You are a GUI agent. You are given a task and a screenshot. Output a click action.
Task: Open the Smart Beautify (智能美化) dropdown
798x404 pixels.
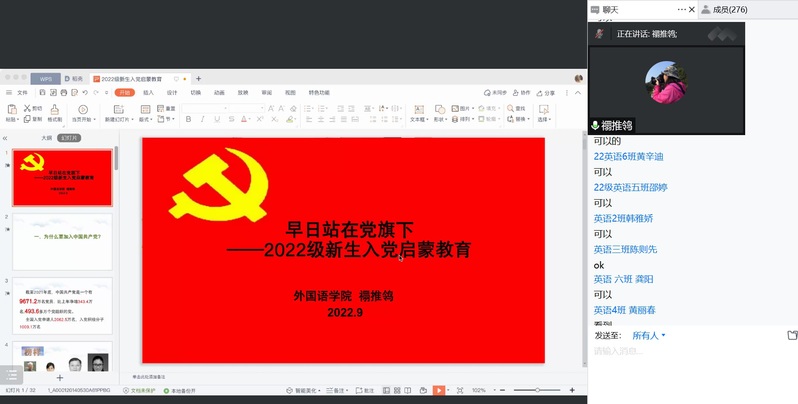(304, 390)
